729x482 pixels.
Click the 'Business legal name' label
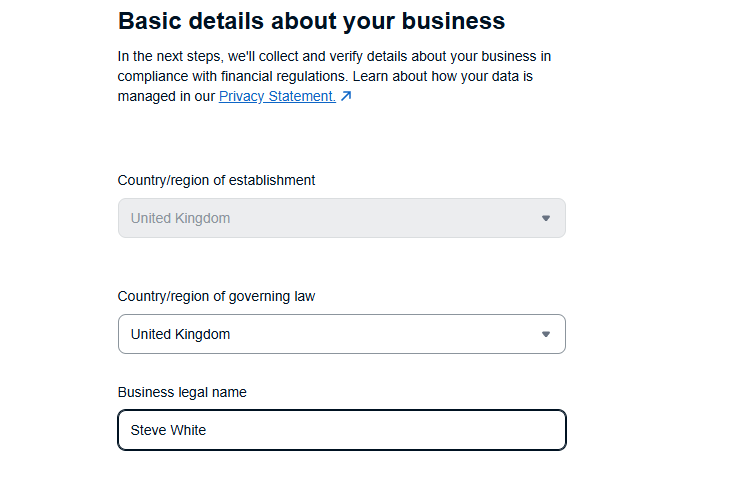click(182, 392)
